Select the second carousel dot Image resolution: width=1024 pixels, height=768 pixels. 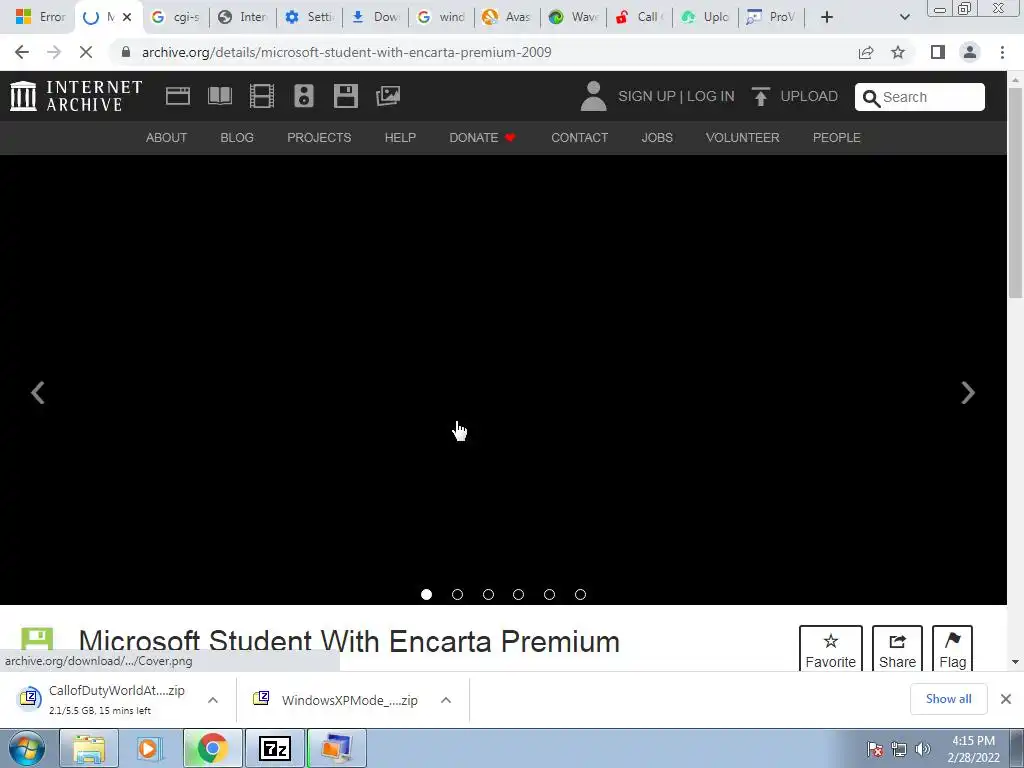(x=457, y=594)
